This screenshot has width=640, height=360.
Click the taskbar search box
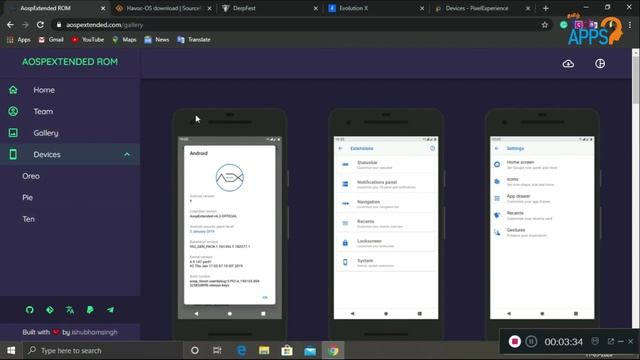point(102,350)
